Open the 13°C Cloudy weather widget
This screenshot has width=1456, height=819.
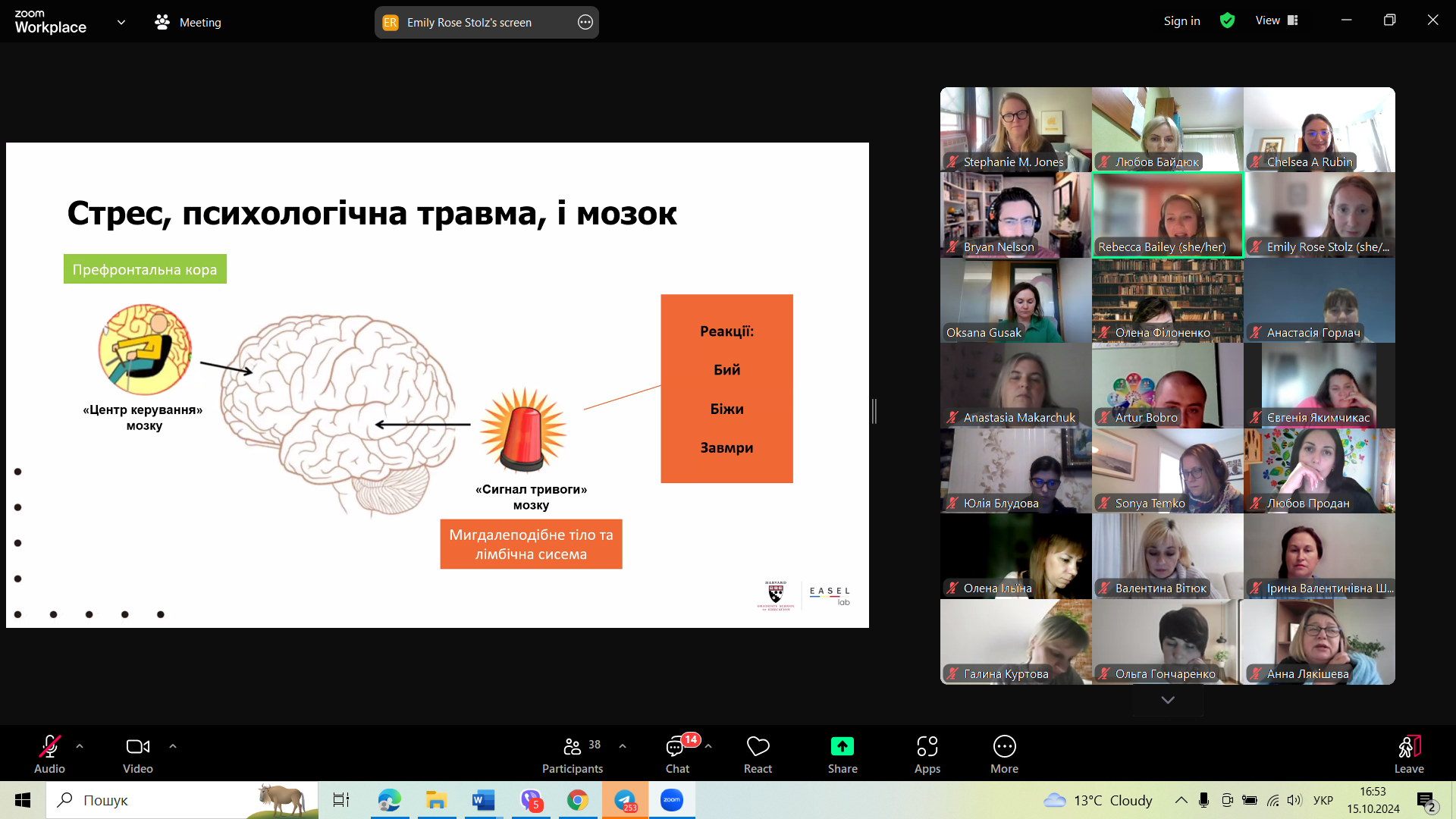coord(1098,800)
